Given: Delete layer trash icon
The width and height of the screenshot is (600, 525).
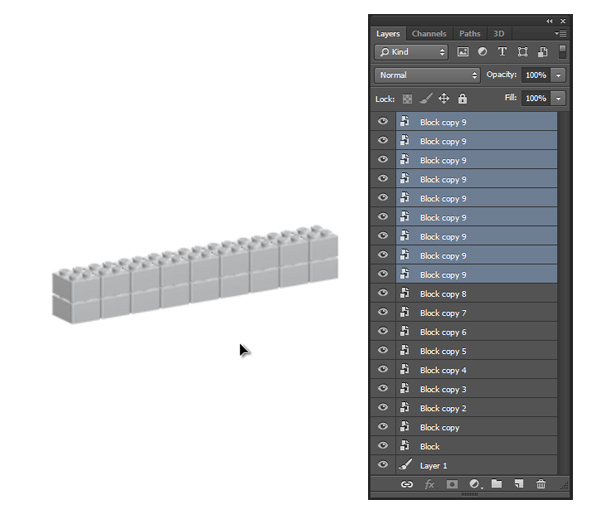Looking at the screenshot, I should 541,484.
